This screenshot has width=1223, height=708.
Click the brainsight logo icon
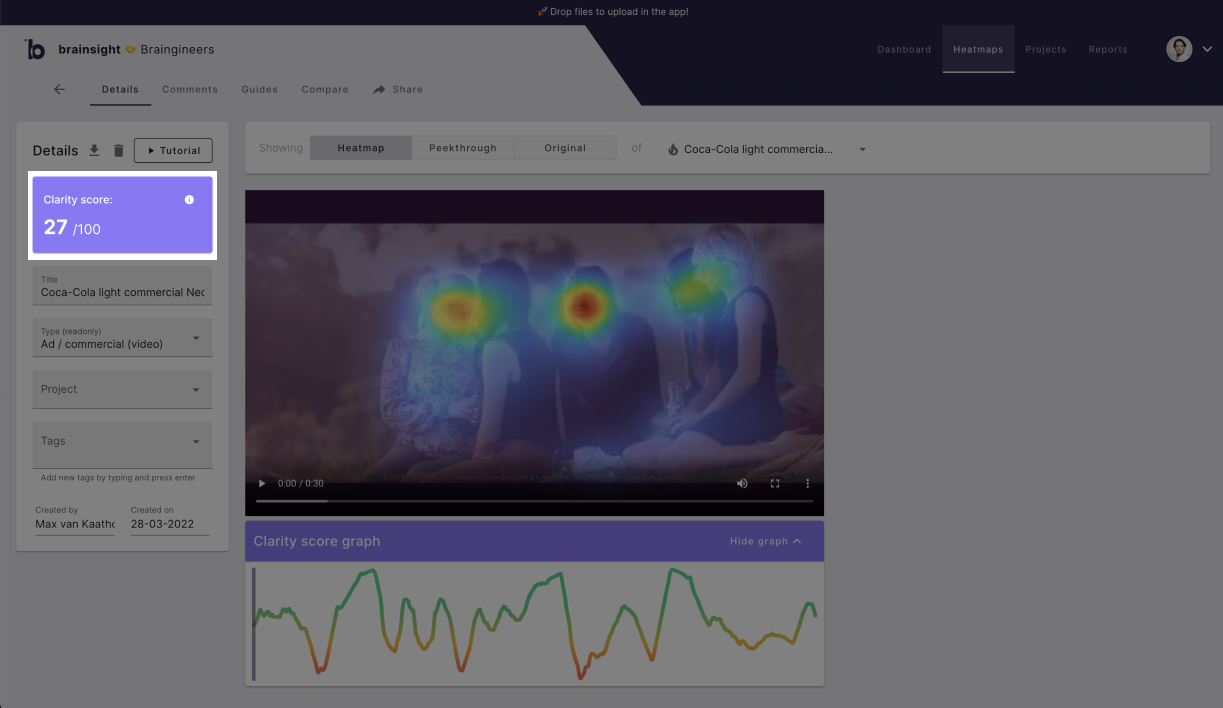[x=35, y=50]
